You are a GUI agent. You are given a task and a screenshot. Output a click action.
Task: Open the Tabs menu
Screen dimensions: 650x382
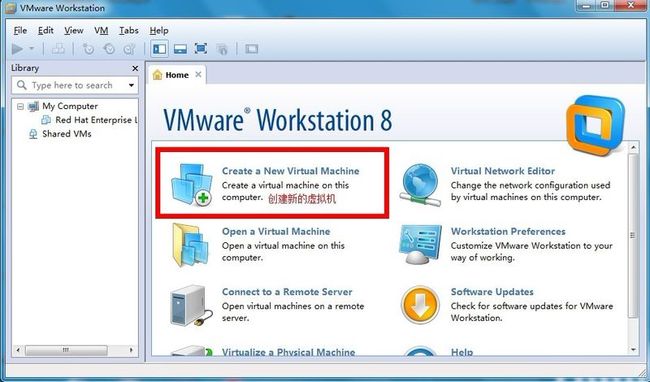click(x=129, y=31)
